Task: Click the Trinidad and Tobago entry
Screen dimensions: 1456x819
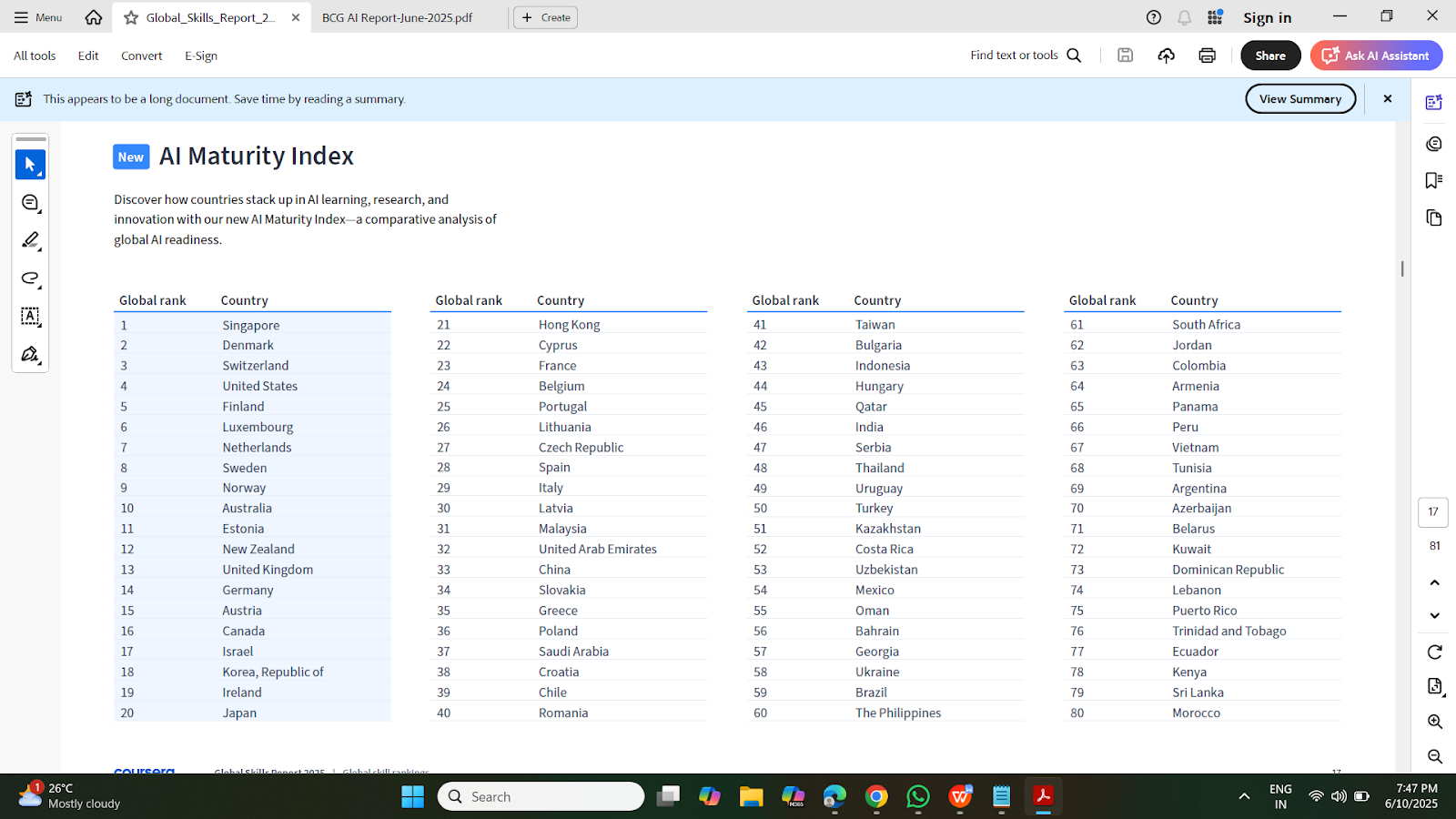Action: (x=1228, y=631)
